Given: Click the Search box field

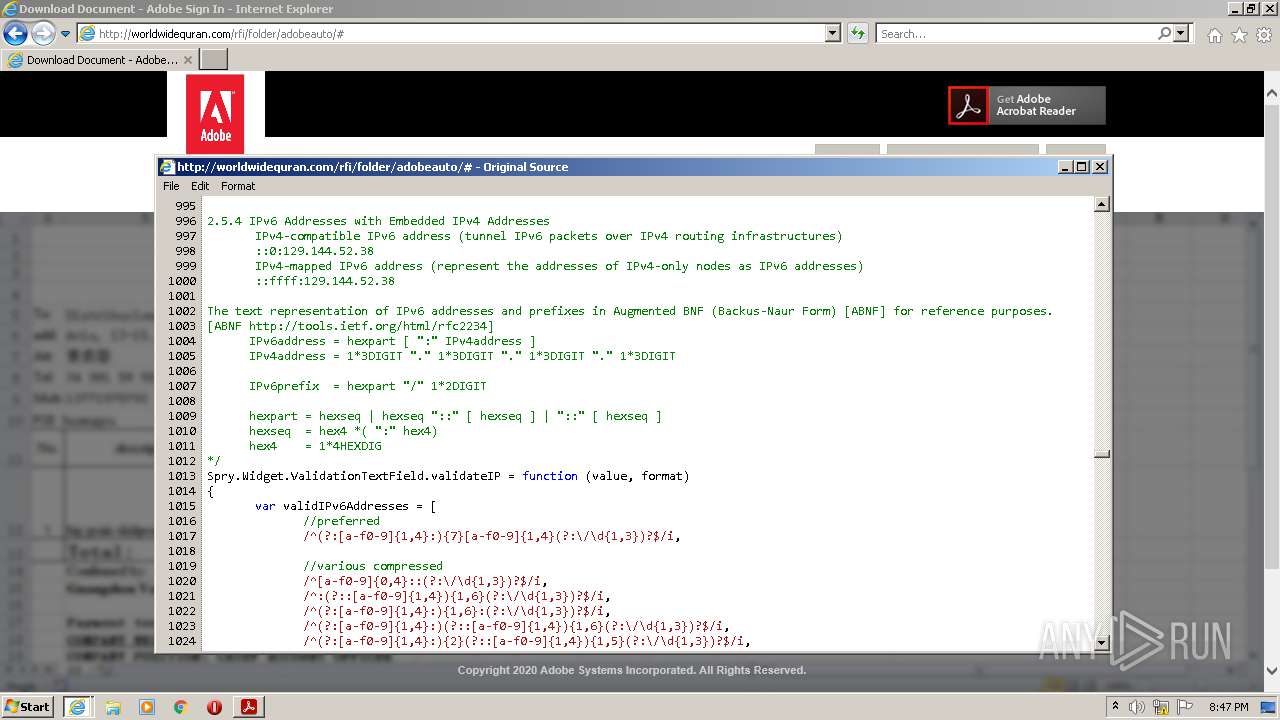Looking at the screenshot, I should [x=1017, y=33].
